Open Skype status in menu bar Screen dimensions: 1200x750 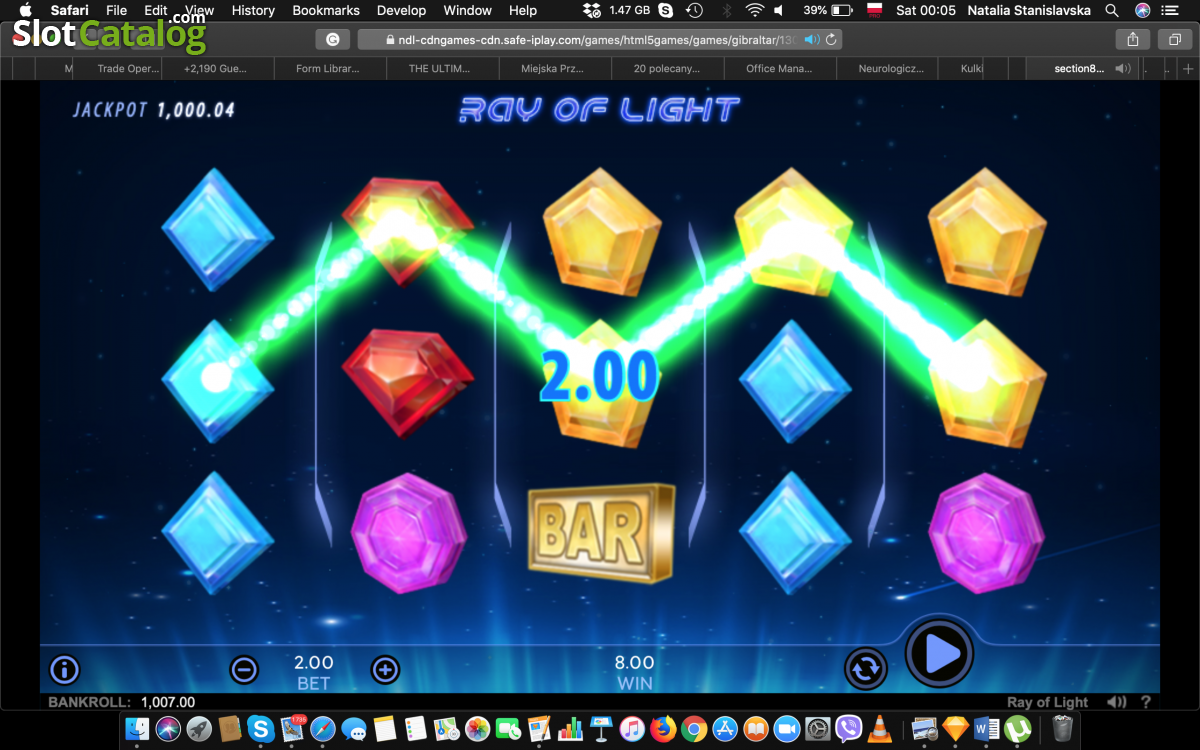tap(665, 10)
